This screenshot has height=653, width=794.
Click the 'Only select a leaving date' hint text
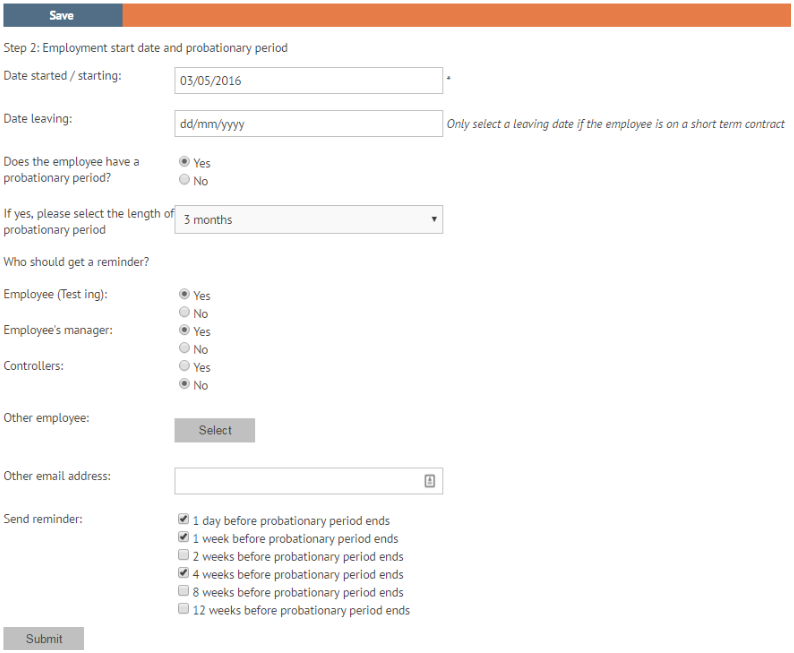tap(615, 124)
